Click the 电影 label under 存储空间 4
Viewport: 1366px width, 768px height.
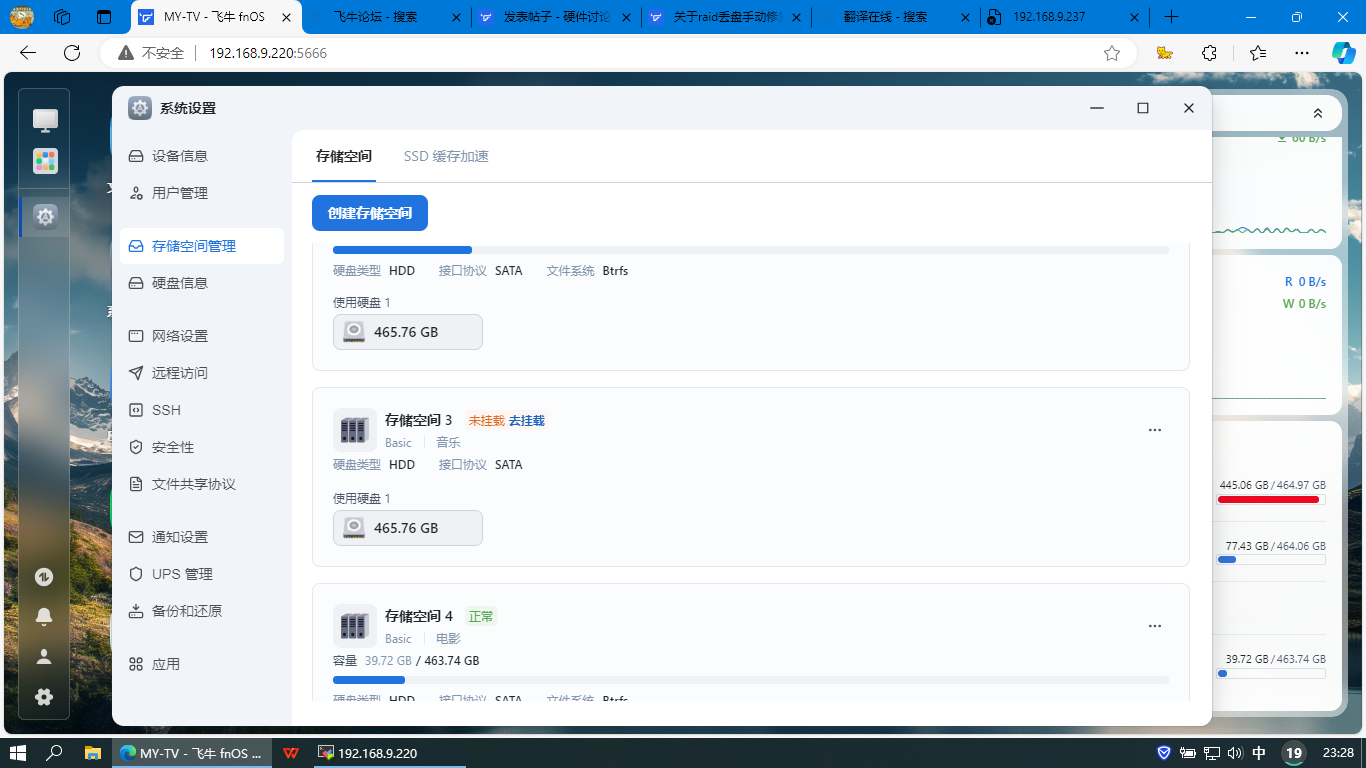(x=448, y=638)
